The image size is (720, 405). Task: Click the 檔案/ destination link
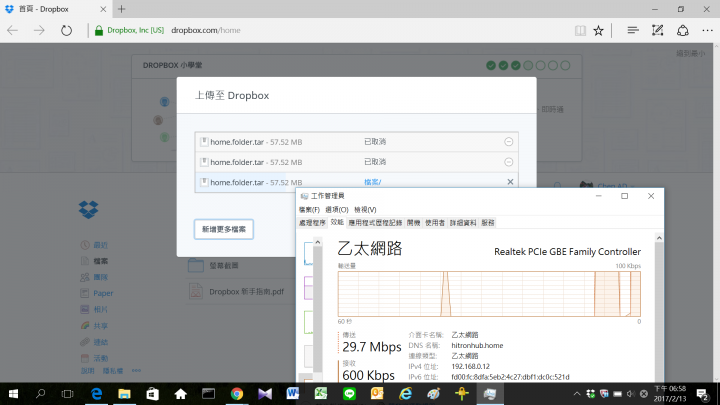tap(372, 182)
